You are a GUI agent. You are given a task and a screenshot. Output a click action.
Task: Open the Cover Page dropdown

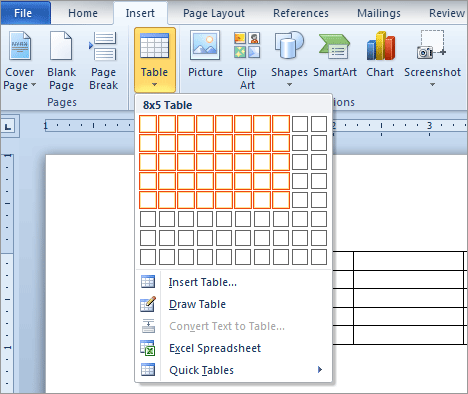click(19, 60)
